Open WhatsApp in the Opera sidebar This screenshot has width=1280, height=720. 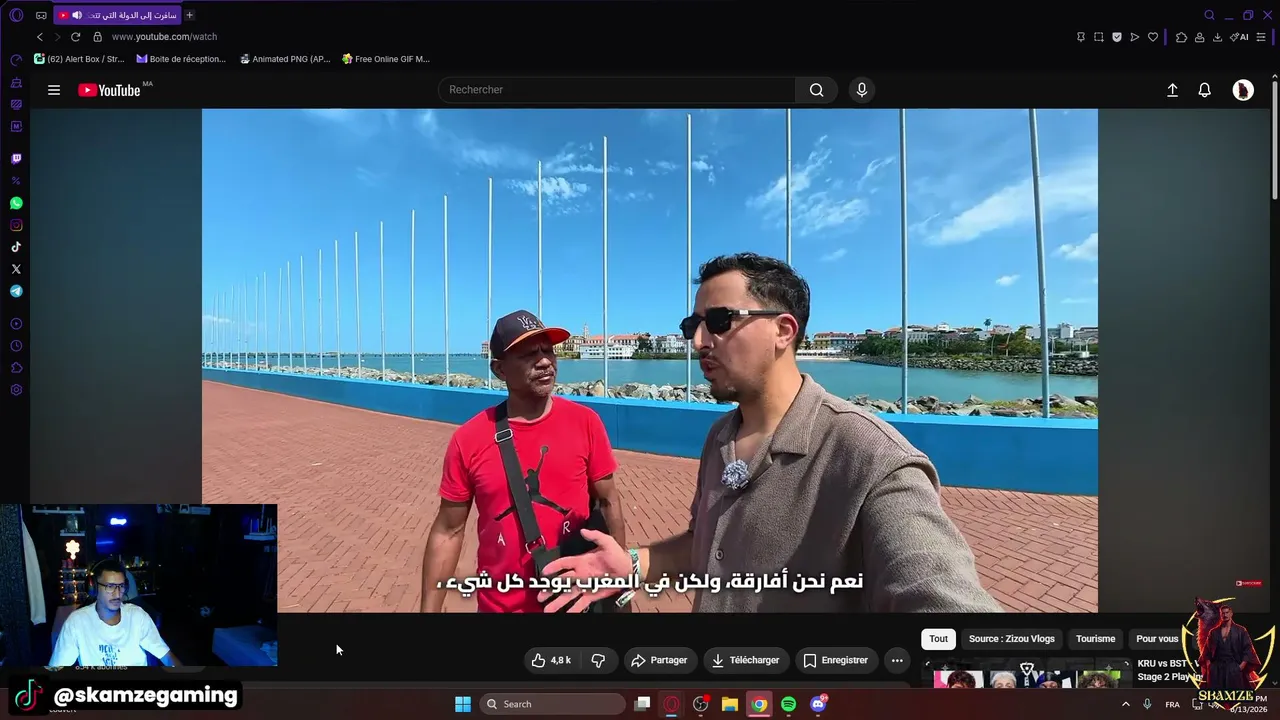16,203
